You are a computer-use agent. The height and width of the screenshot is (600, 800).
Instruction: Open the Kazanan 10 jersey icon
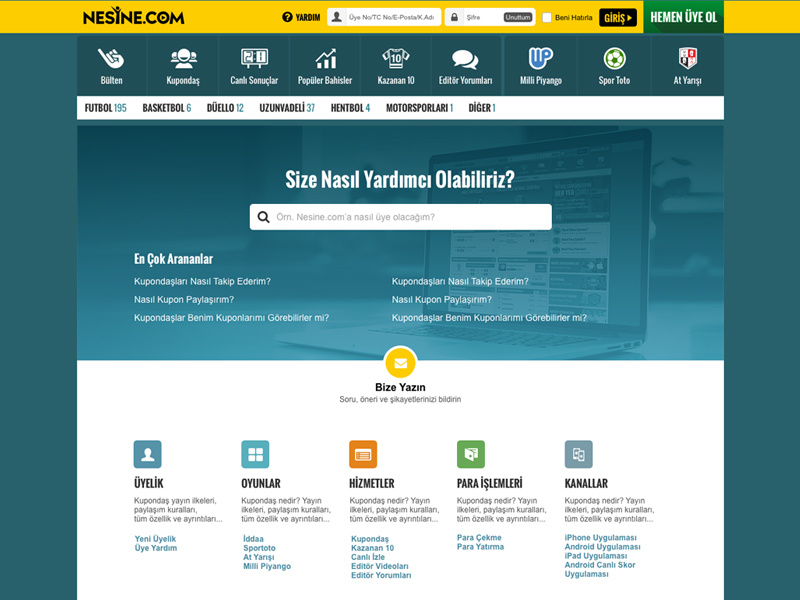click(396, 58)
